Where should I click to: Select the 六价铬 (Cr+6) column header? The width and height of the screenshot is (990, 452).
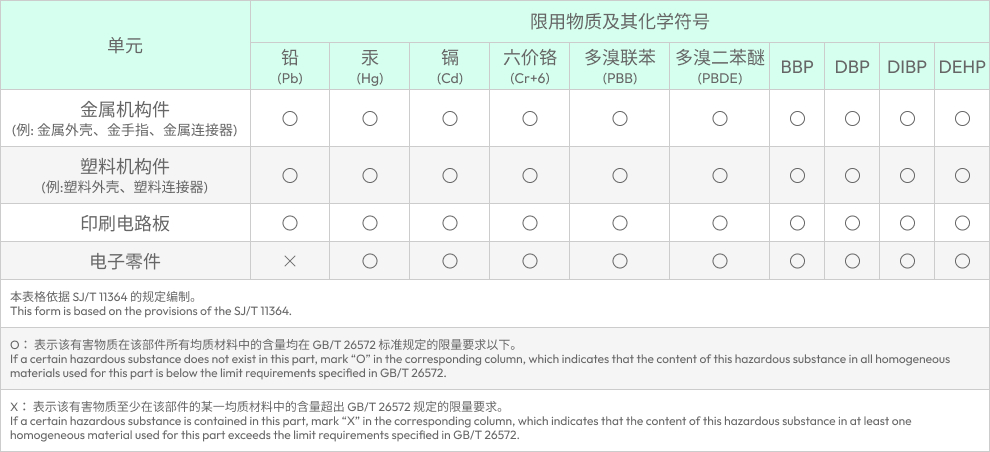(x=530, y=66)
